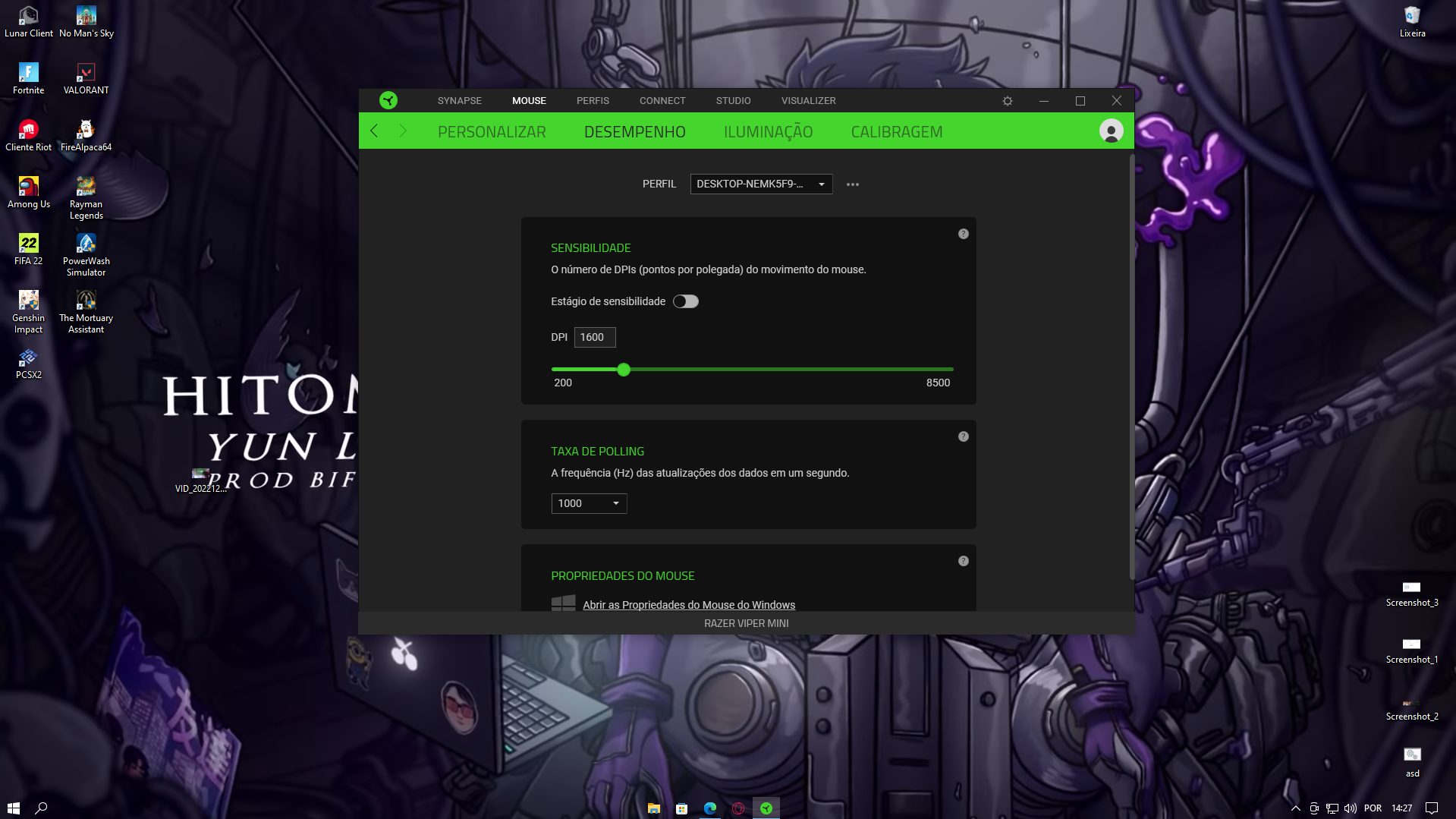Click the DPI slider handle
Viewport: 1456px width, 819px height.
click(624, 370)
